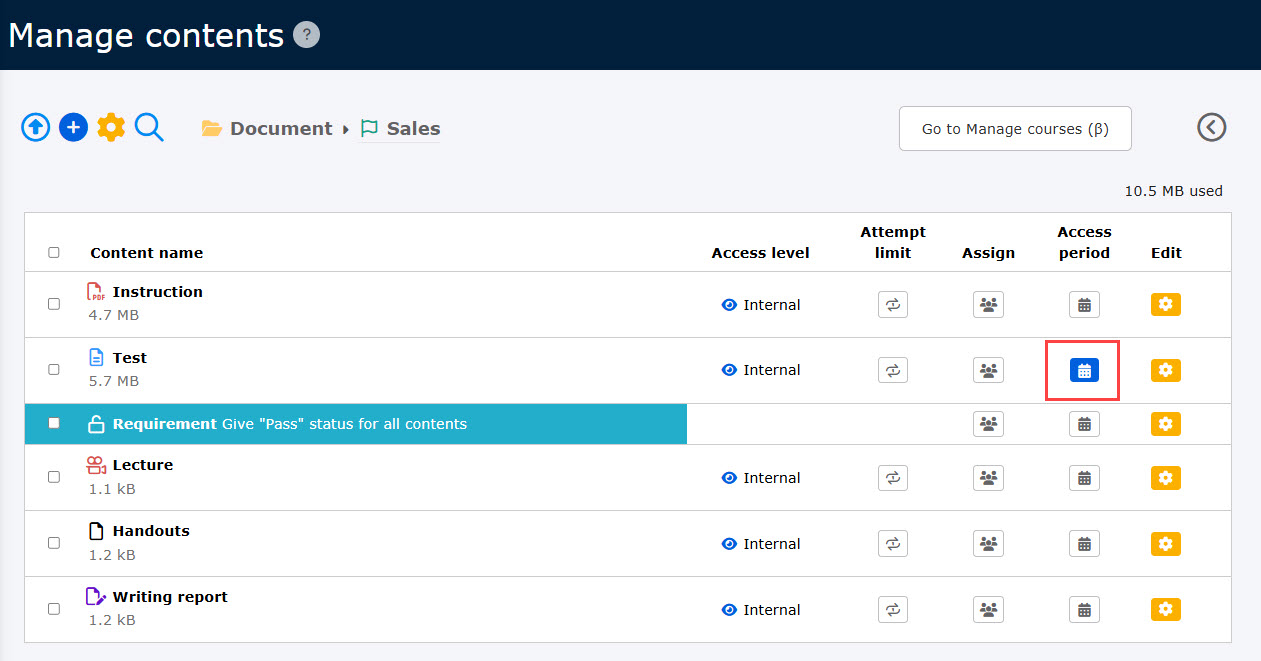Open Assign users icon for Lecture
This screenshot has height=661, width=1261.
pyautogui.click(x=988, y=478)
